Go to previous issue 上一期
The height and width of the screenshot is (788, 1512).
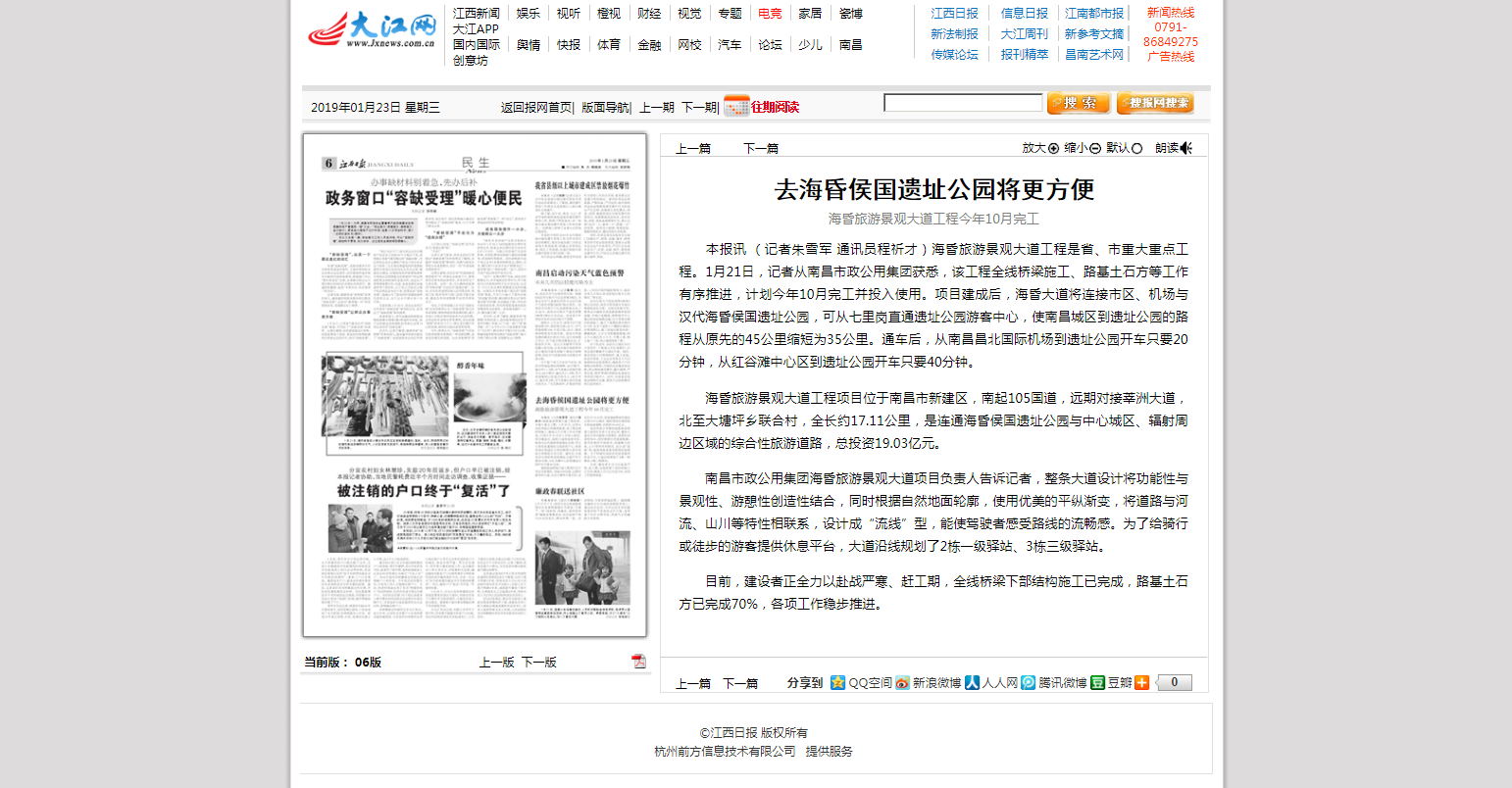[657, 108]
